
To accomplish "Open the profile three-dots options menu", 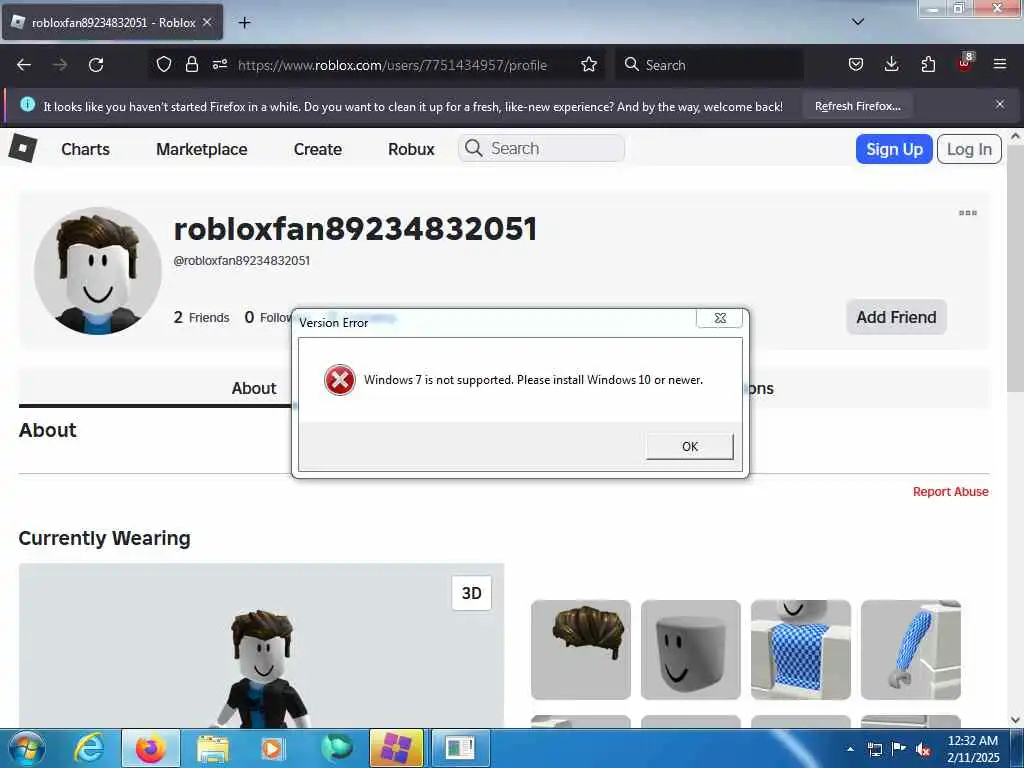I will coord(968,213).
